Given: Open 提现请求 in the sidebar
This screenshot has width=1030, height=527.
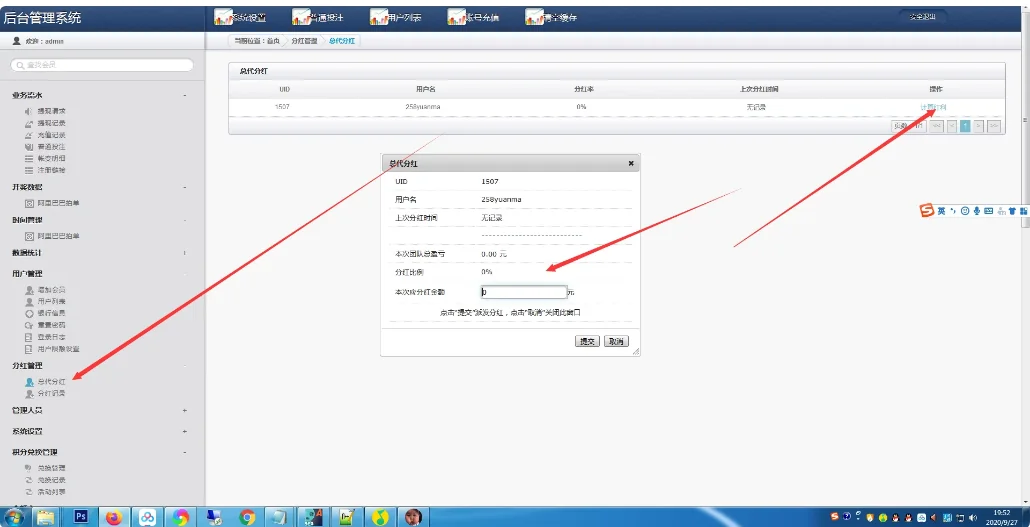Looking at the screenshot, I should coord(51,111).
